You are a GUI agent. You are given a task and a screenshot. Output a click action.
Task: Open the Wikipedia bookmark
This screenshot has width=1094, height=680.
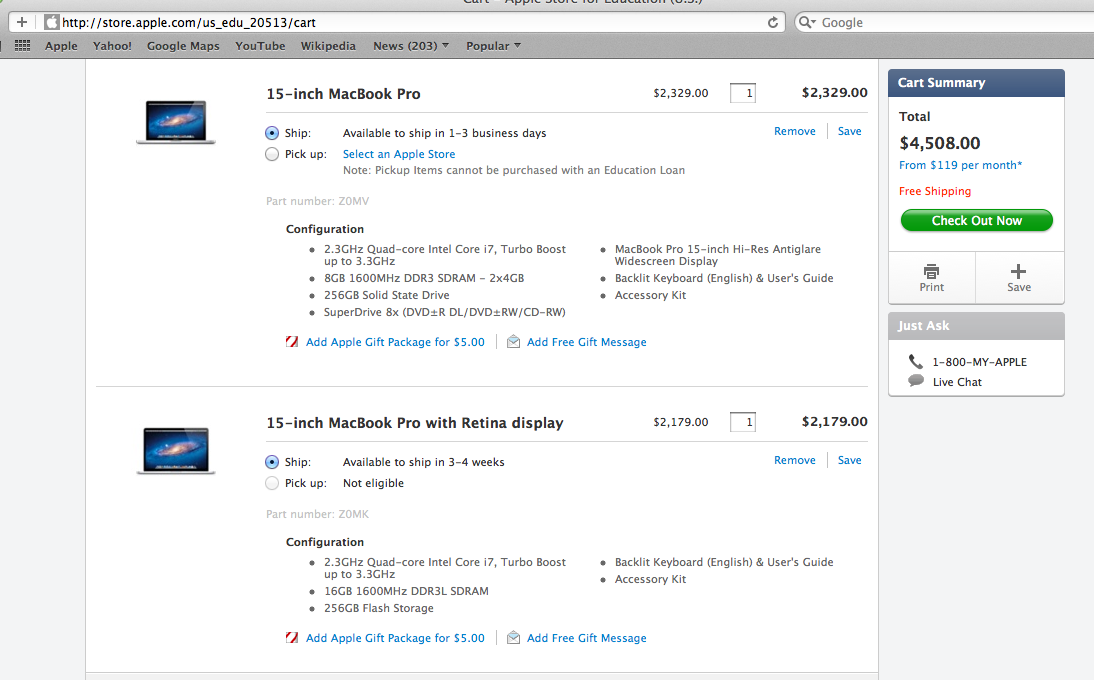tap(328, 46)
